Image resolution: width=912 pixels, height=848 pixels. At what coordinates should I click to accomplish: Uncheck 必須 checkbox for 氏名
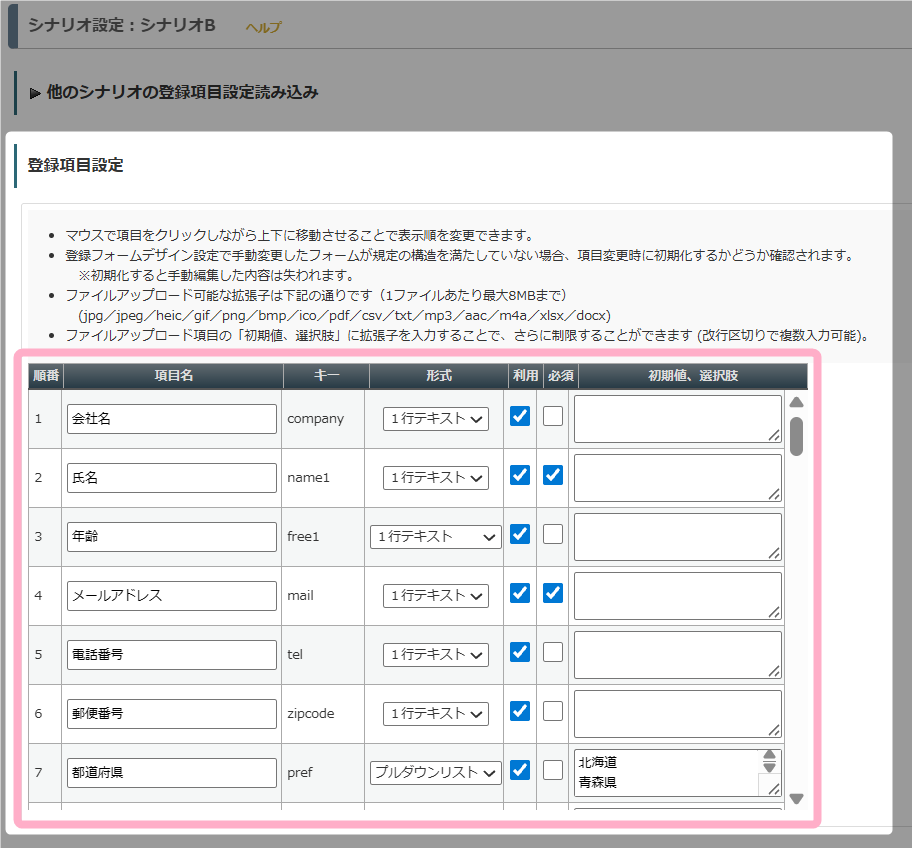point(553,475)
